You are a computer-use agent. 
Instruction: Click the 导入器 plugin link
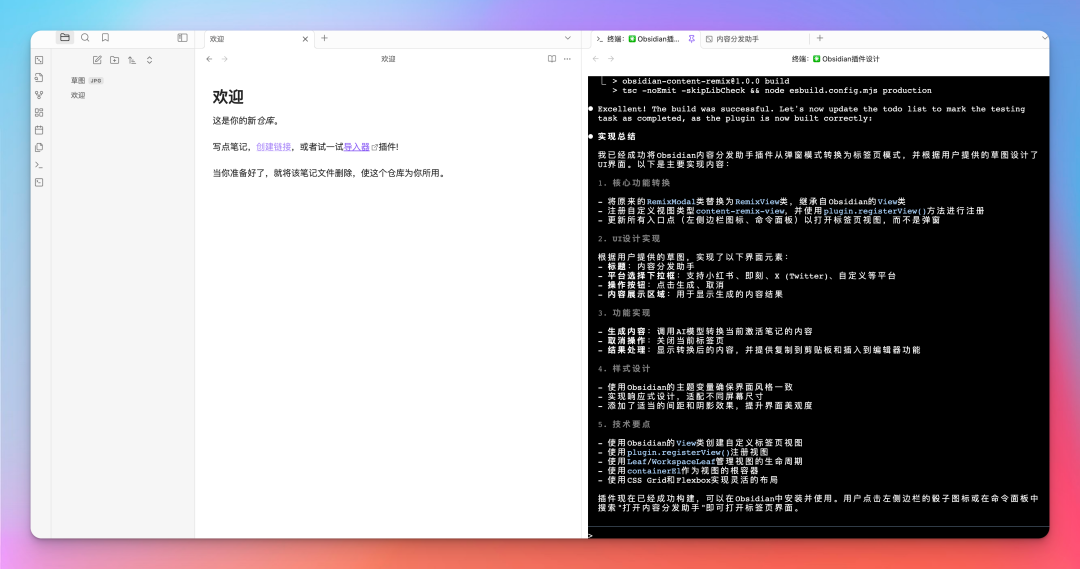click(x=357, y=147)
